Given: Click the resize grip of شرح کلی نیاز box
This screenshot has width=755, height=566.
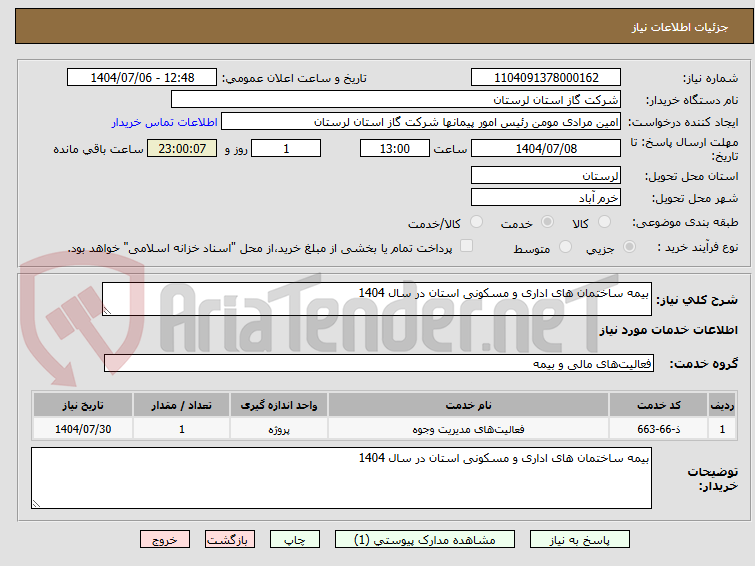Looking at the screenshot, I should click(x=107, y=311).
